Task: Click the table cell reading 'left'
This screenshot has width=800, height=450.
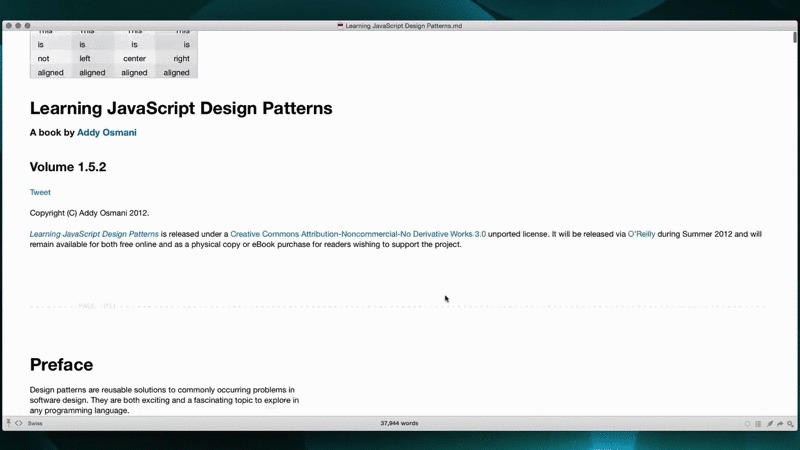Action: pos(85,59)
